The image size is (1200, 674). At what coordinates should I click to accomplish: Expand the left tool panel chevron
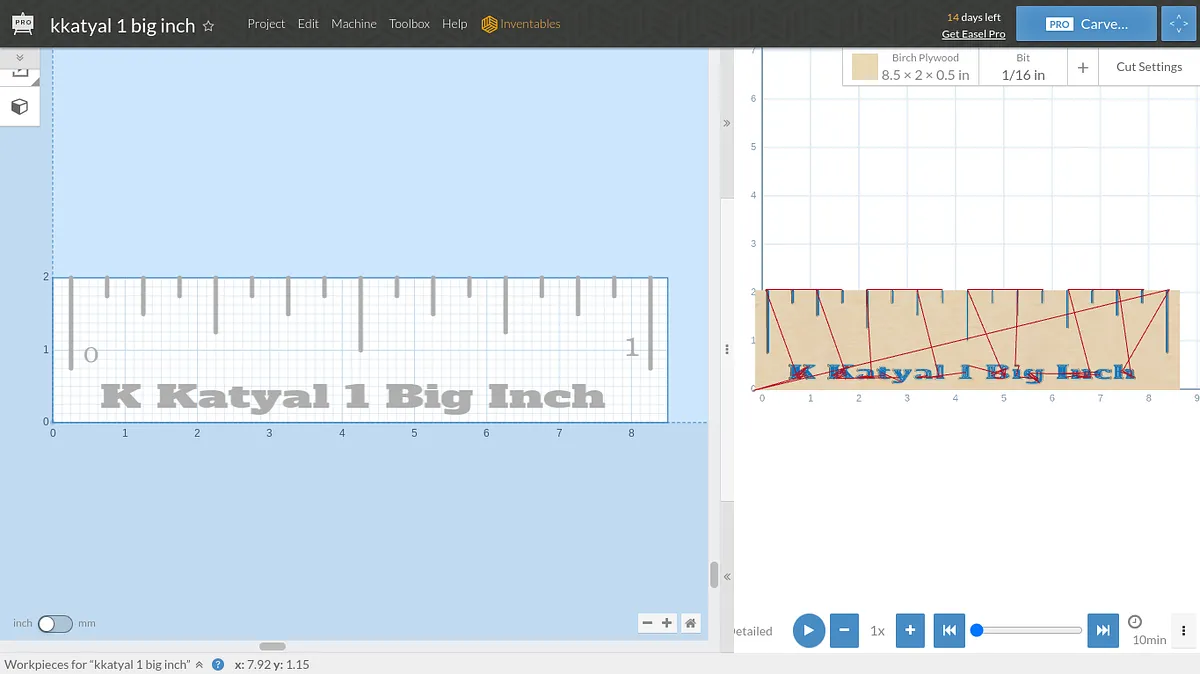click(19, 58)
